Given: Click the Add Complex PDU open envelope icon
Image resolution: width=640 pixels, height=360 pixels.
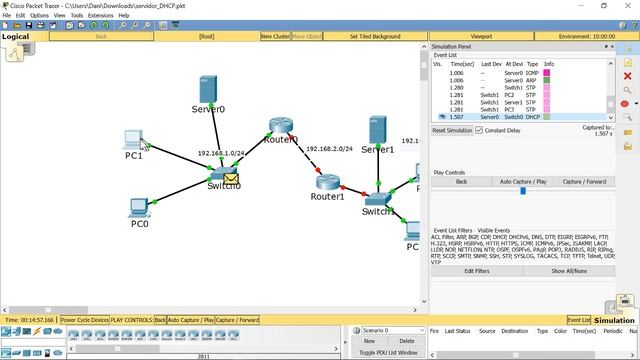Looking at the screenshot, I should click(x=628, y=146).
